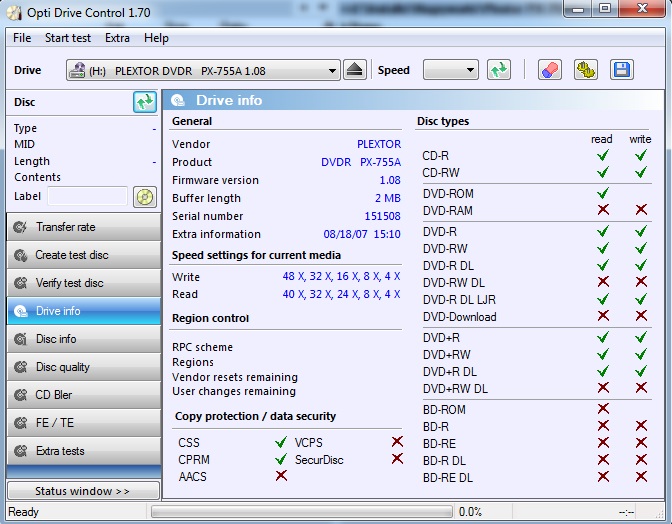Eject the disc with the eject button
Viewport: 672px width, 524px height.
355,70
